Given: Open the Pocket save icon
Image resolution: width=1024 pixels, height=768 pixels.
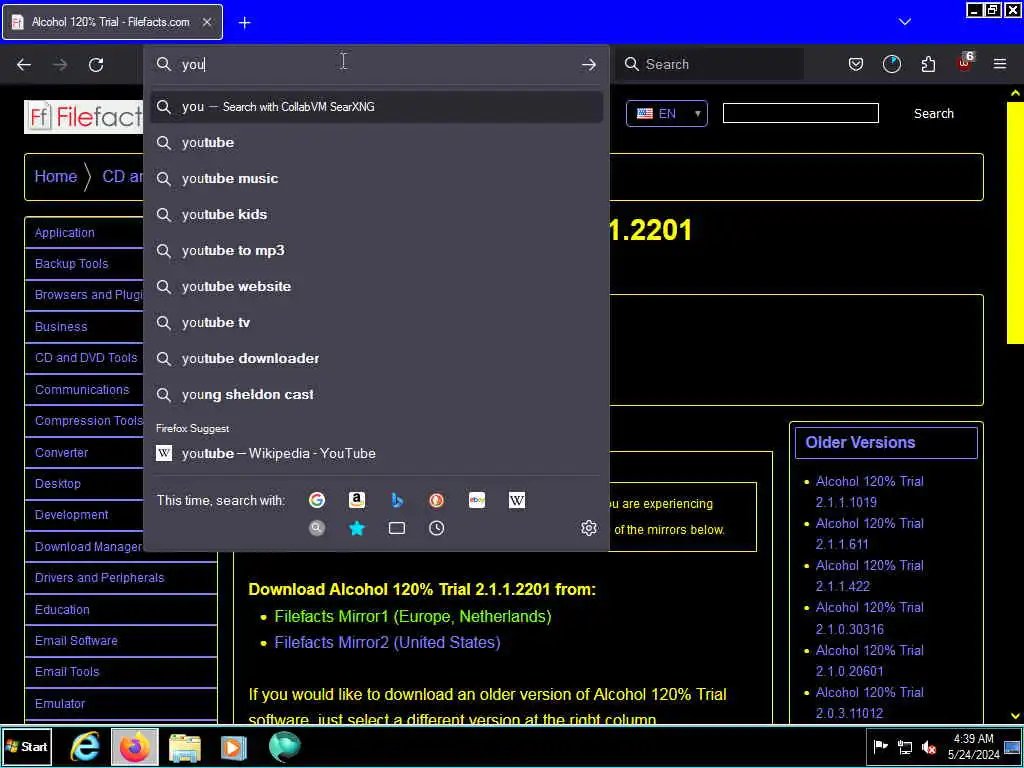Looking at the screenshot, I should [856, 64].
